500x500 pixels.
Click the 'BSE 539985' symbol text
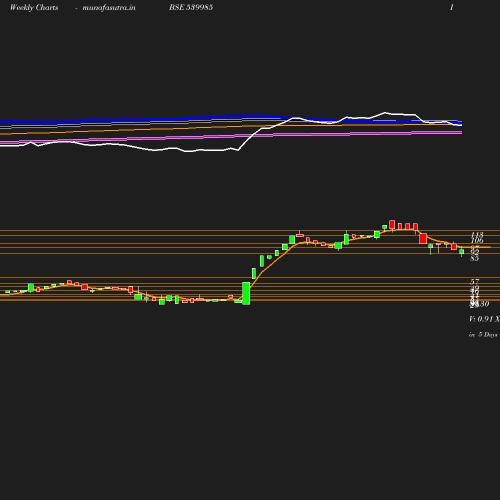pyautogui.click(x=191, y=7)
